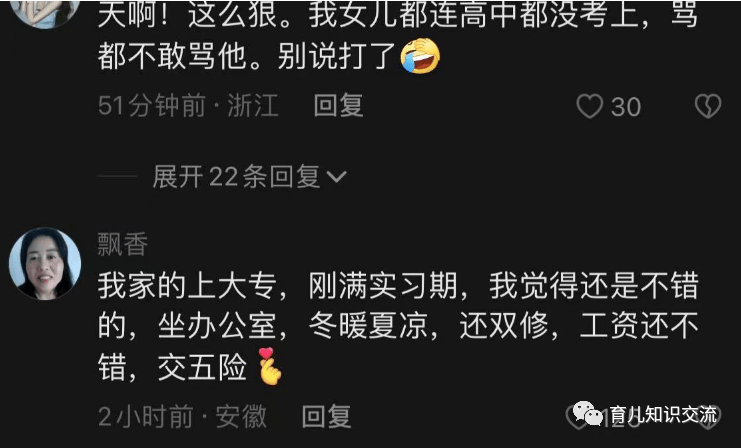Like the comment with 30 likes
Image resolution: width=741 pixels, height=448 pixels.
(x=590, y=106)
